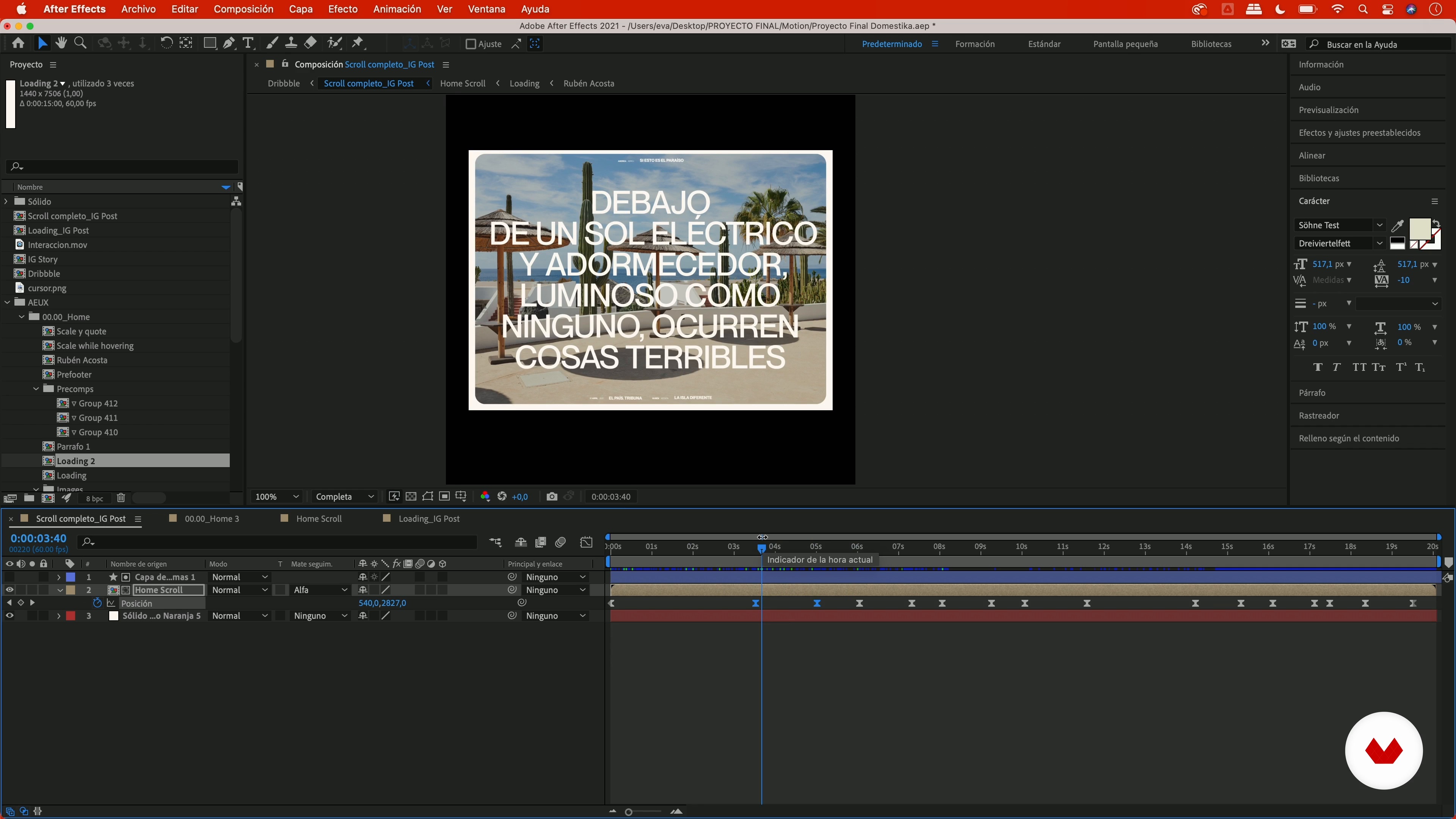Select the Formación workspace
Screen dimensions: 1456x819
[x=974, y=44]
